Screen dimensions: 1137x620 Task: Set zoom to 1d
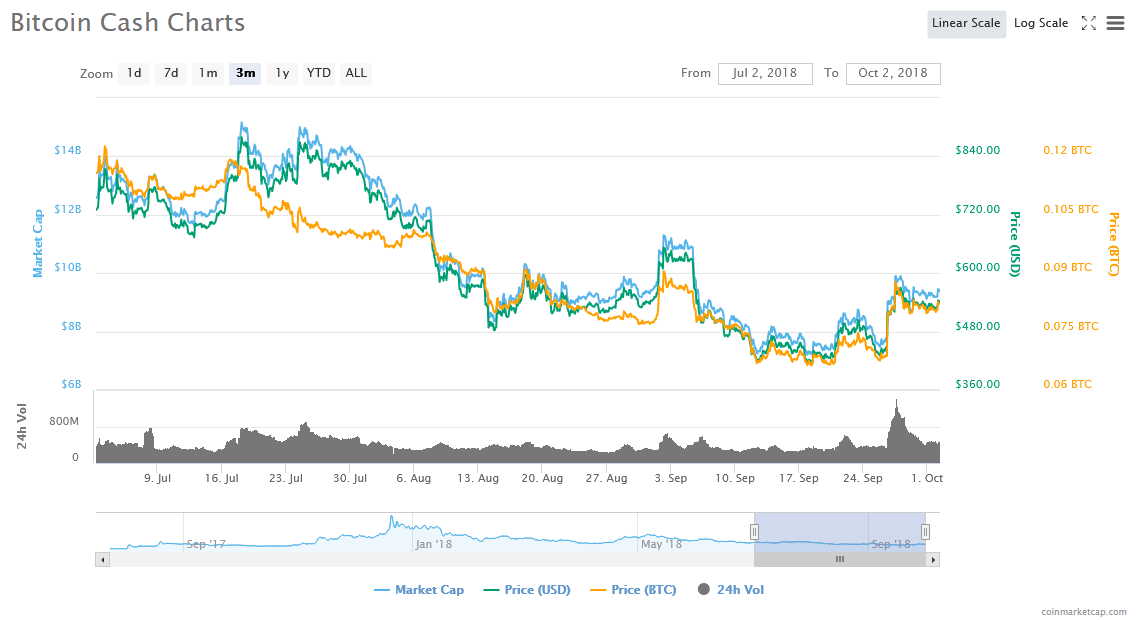[134, 73]
